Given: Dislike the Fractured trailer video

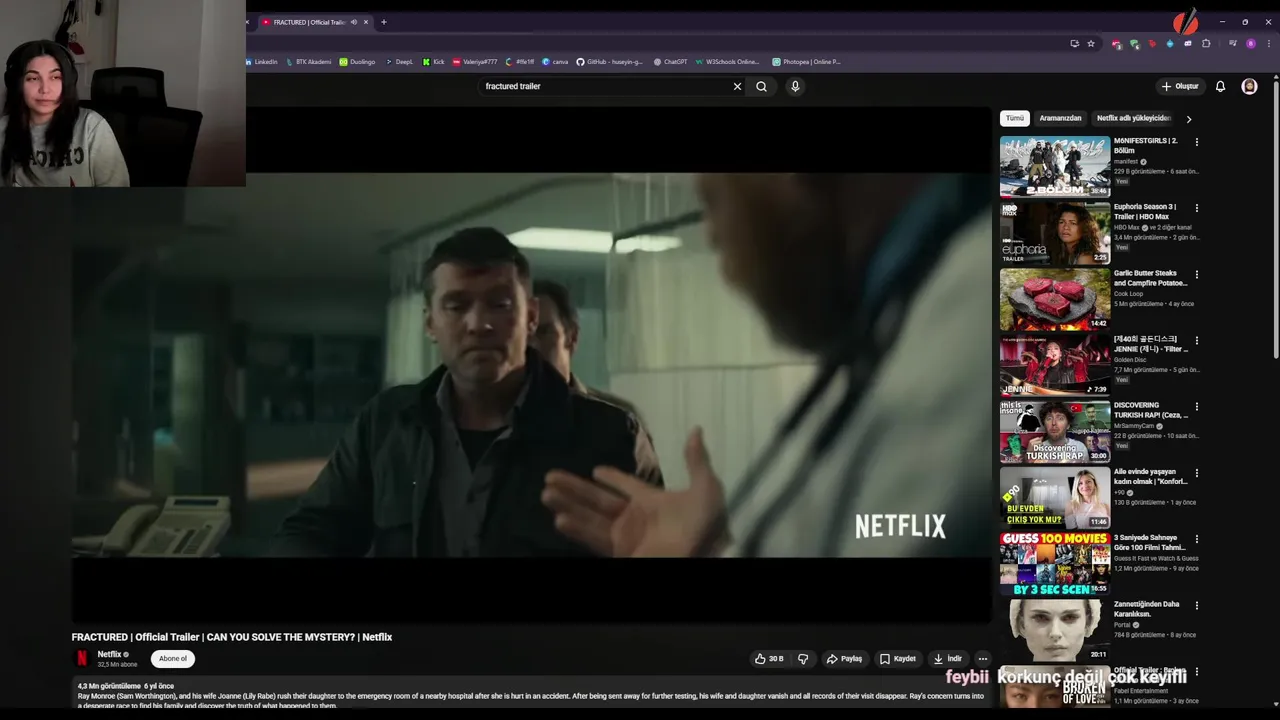Looking at the screenshot, I should click(x=803, y=659).
